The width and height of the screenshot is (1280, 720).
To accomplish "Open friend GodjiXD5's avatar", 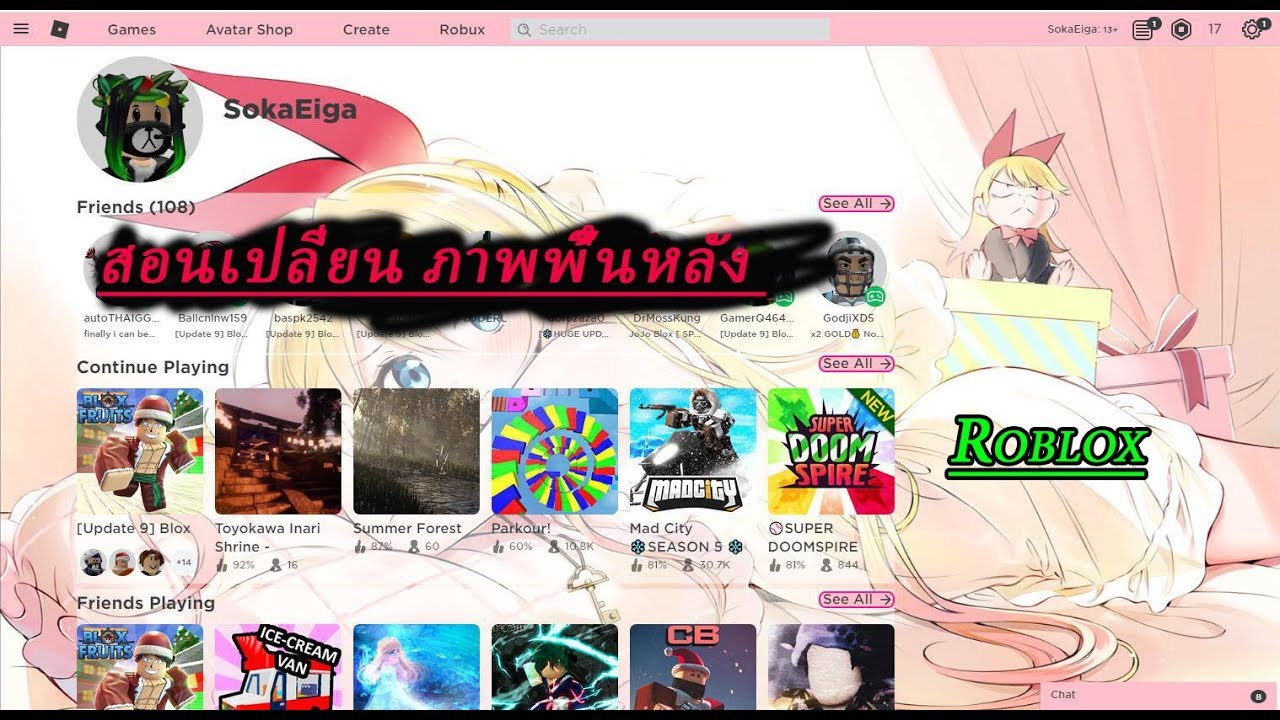I will coord(849,268).
